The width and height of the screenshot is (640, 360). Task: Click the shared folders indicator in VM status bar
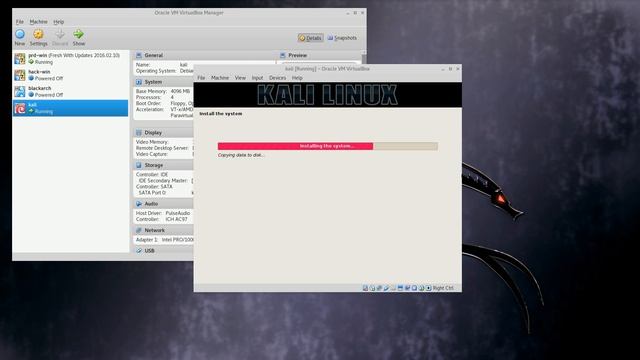393,288
